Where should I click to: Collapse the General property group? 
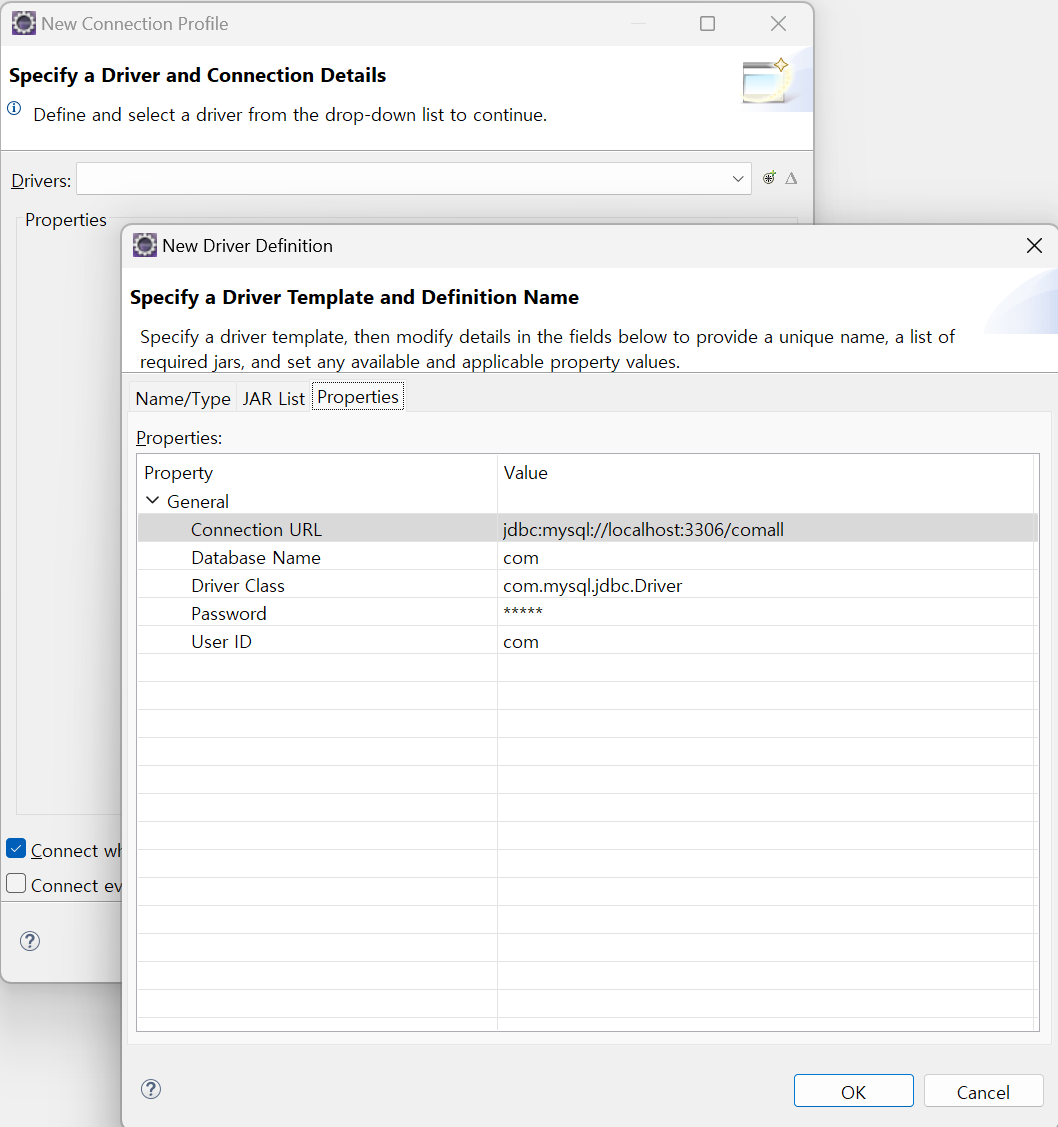coord(153,501)
